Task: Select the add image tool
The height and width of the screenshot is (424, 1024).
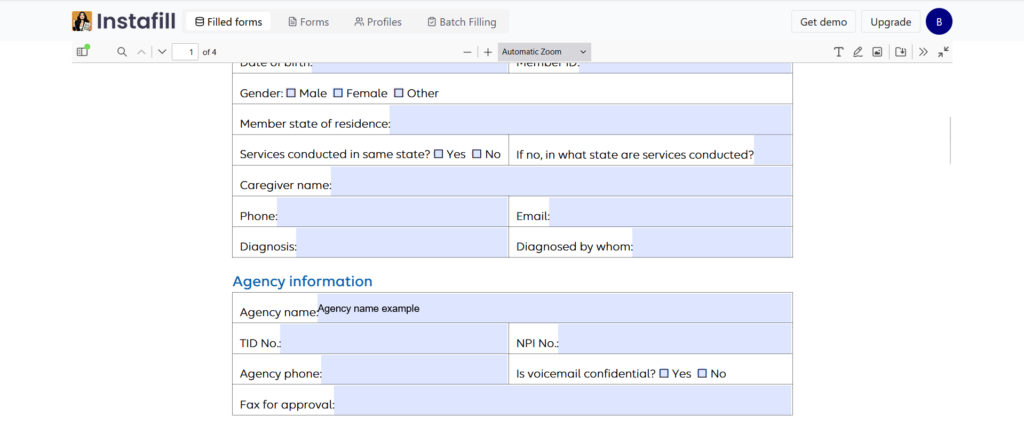Action: (x=877, y=52)
